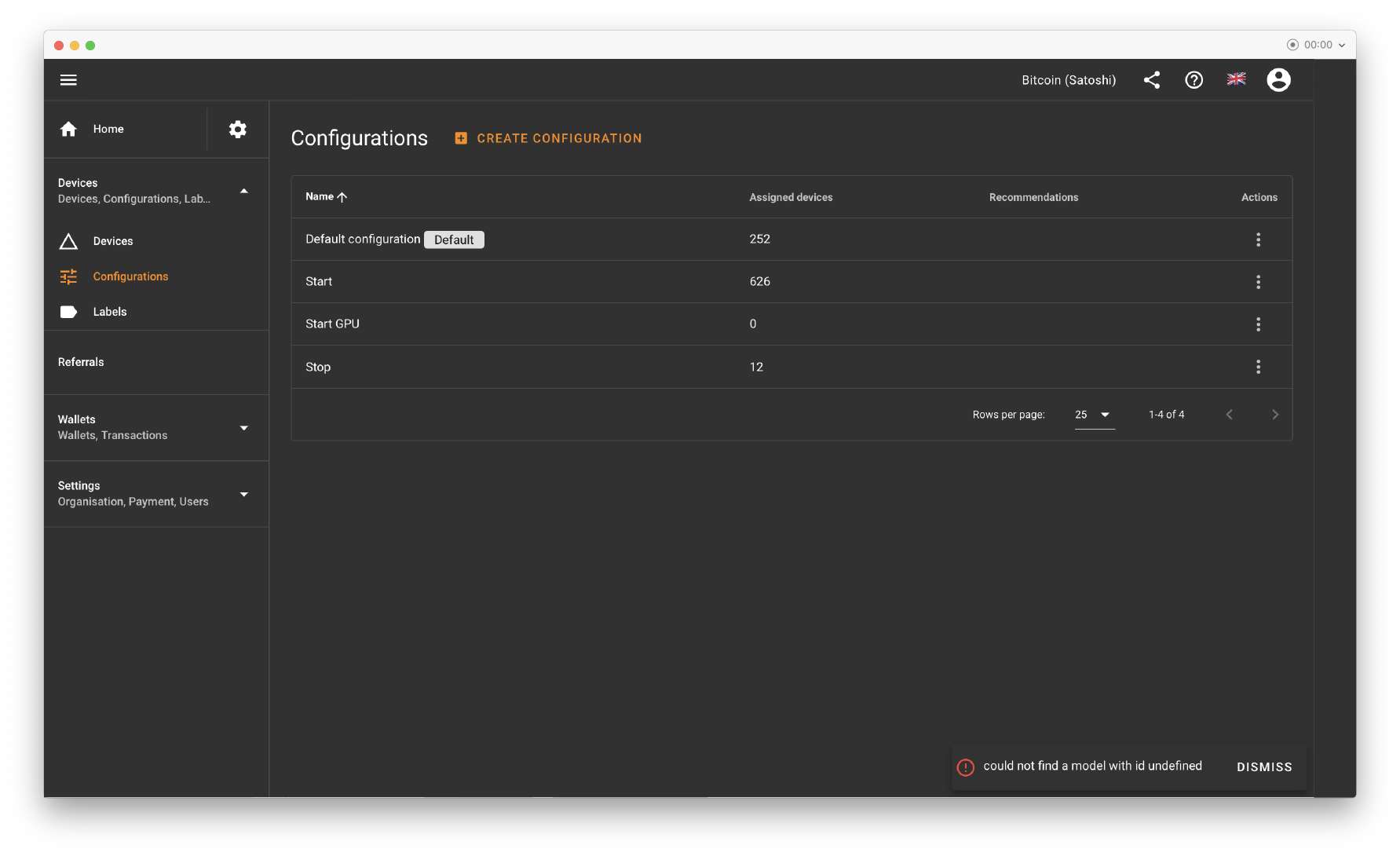The height and width of the screenshot is (856, 1400).
Task: Click the error message text
Action: pos(1092,766)
